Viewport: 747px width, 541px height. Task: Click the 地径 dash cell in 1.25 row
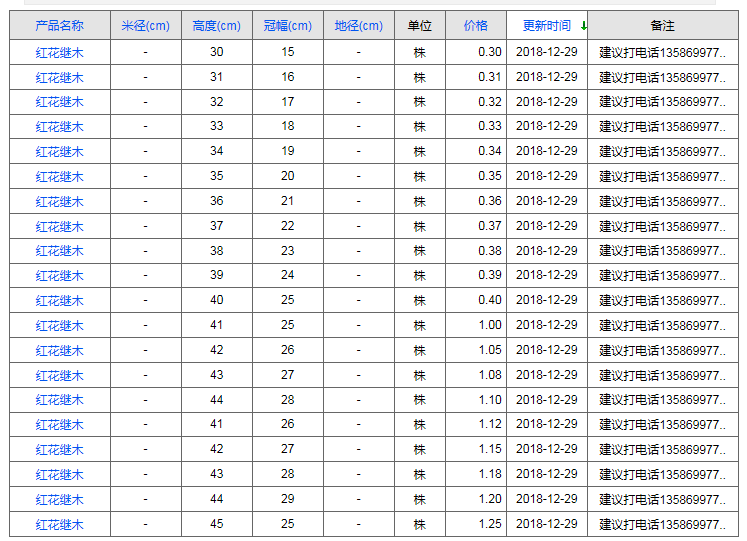(359, 524)
